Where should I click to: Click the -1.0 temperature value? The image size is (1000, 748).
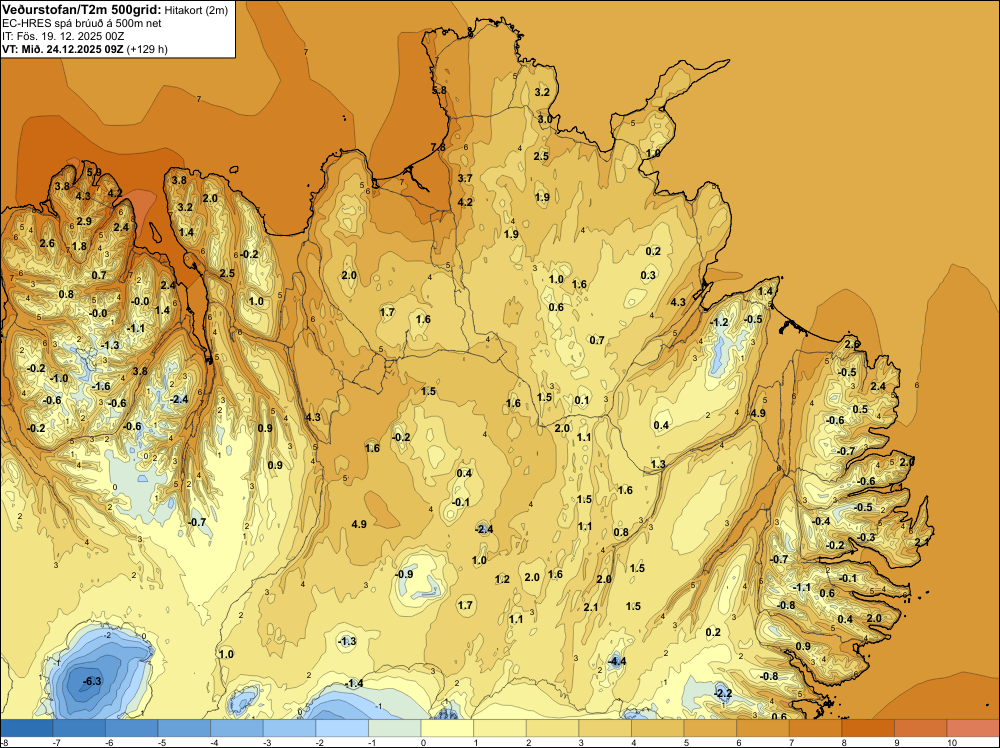click(59, 378)
